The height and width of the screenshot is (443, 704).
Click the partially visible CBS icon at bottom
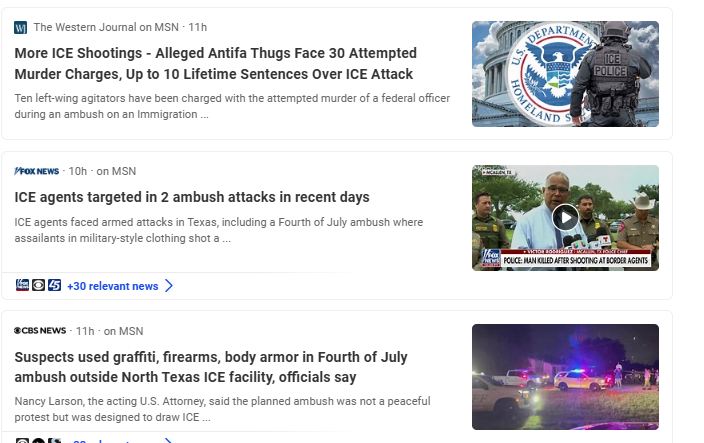click(22, 440)
